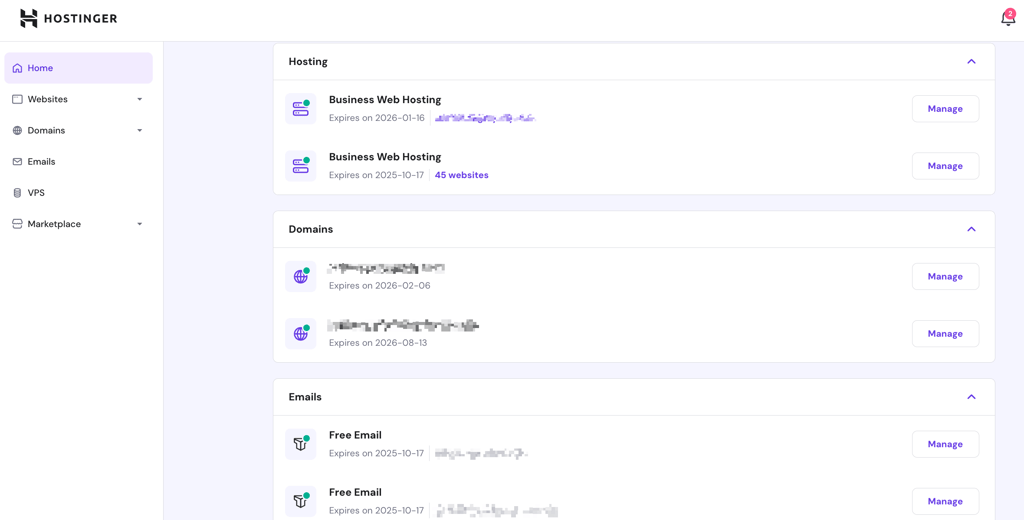Open blurred website link beside 2026-01-16 hosting
The height and width of the screenshot is (520, 1024).
(x=485, y=118)
